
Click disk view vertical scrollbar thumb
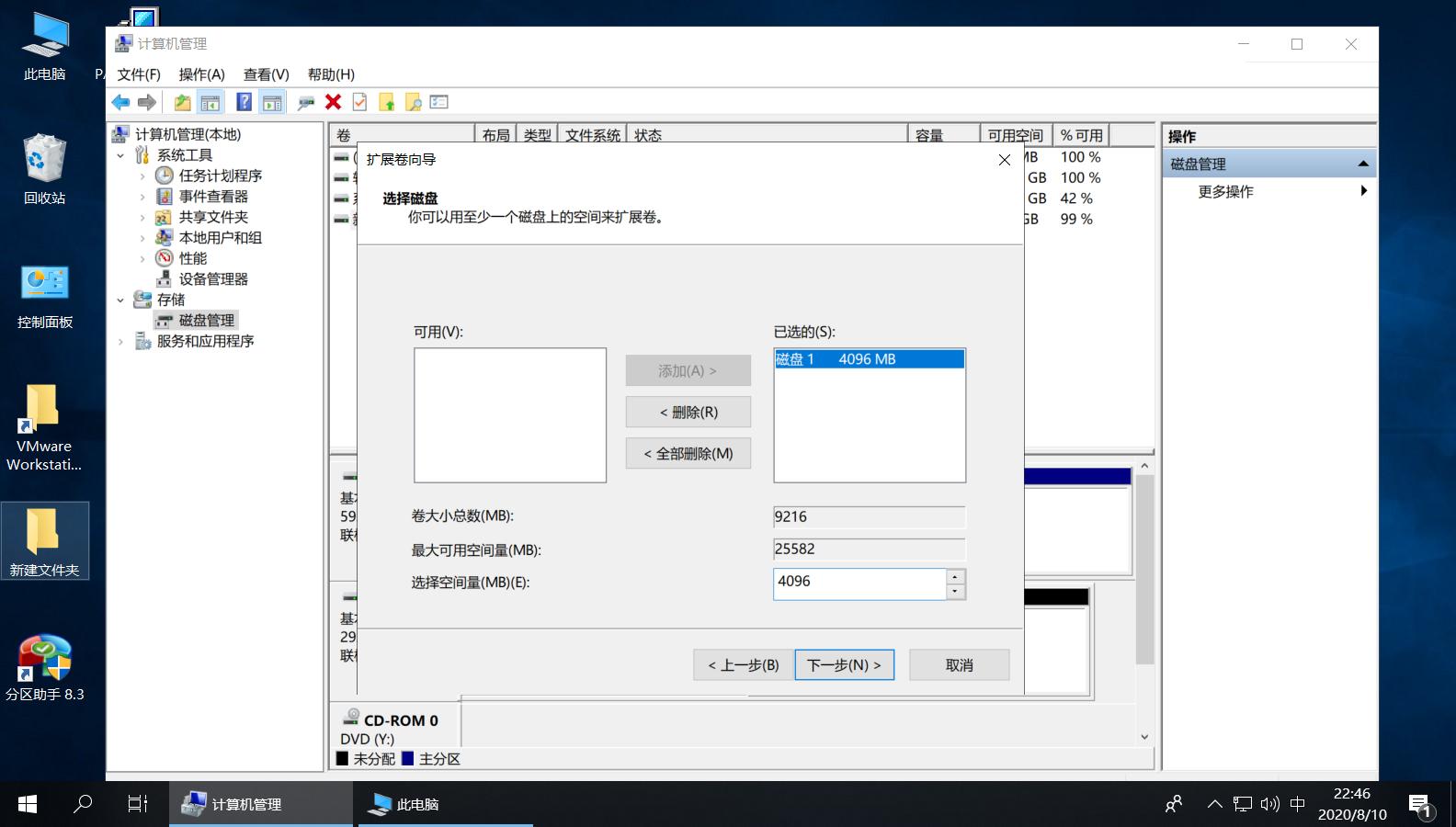[x=1144, y=570]
